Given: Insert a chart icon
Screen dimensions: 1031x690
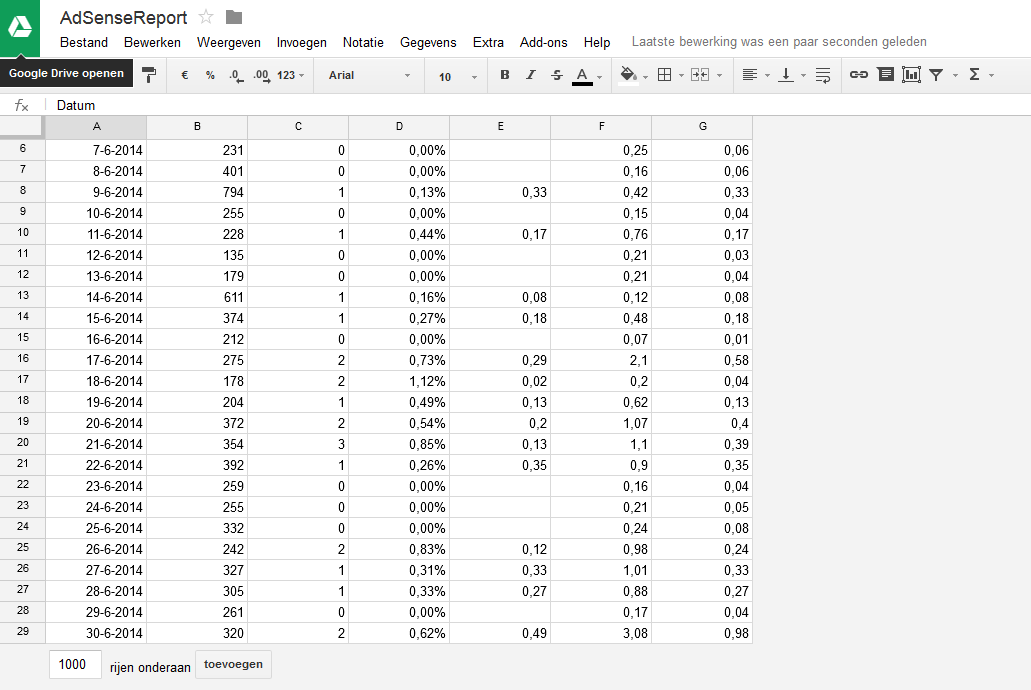Looking at the screenshot, I should (x=911, y=74).
